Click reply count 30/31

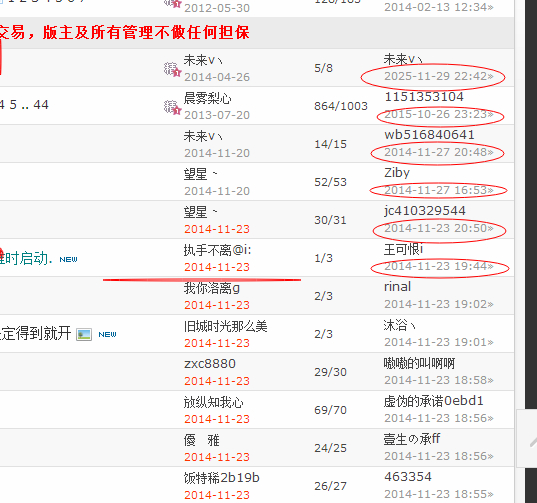click(330, 220)
